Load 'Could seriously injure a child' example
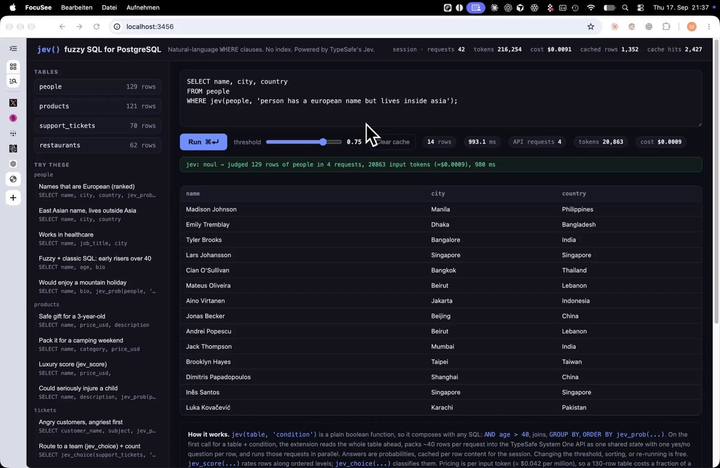Viewport: 720px width, 468px height. click(x=97, y=392)
